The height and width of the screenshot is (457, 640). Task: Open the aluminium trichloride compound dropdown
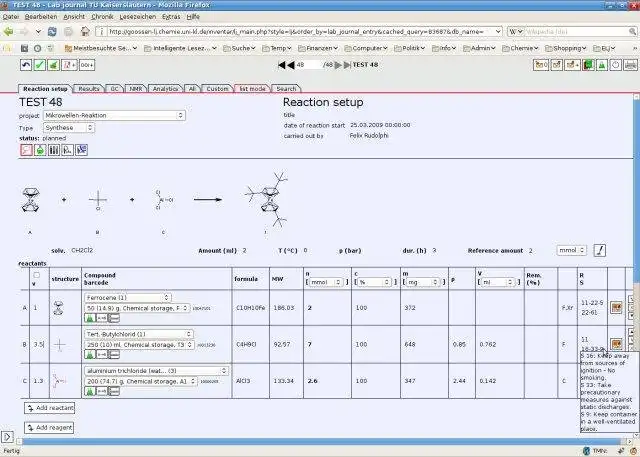click(x=157, y=370)
